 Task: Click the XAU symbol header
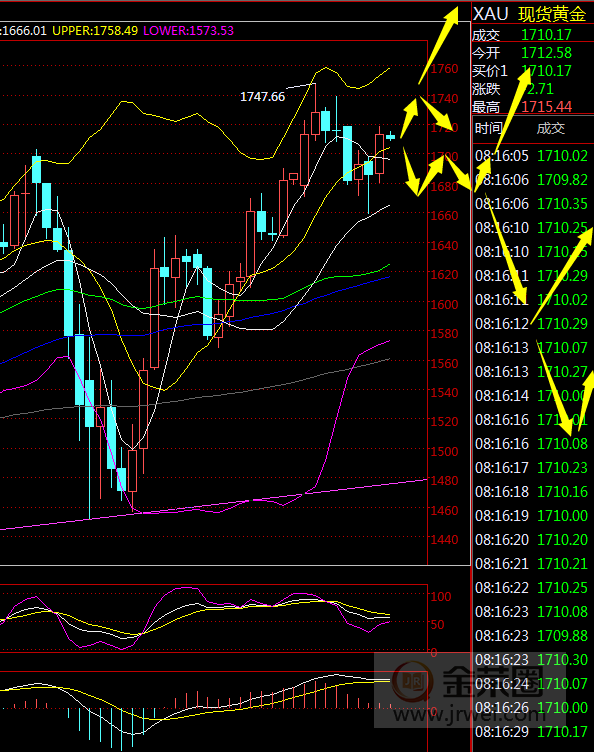coord(490,14)
